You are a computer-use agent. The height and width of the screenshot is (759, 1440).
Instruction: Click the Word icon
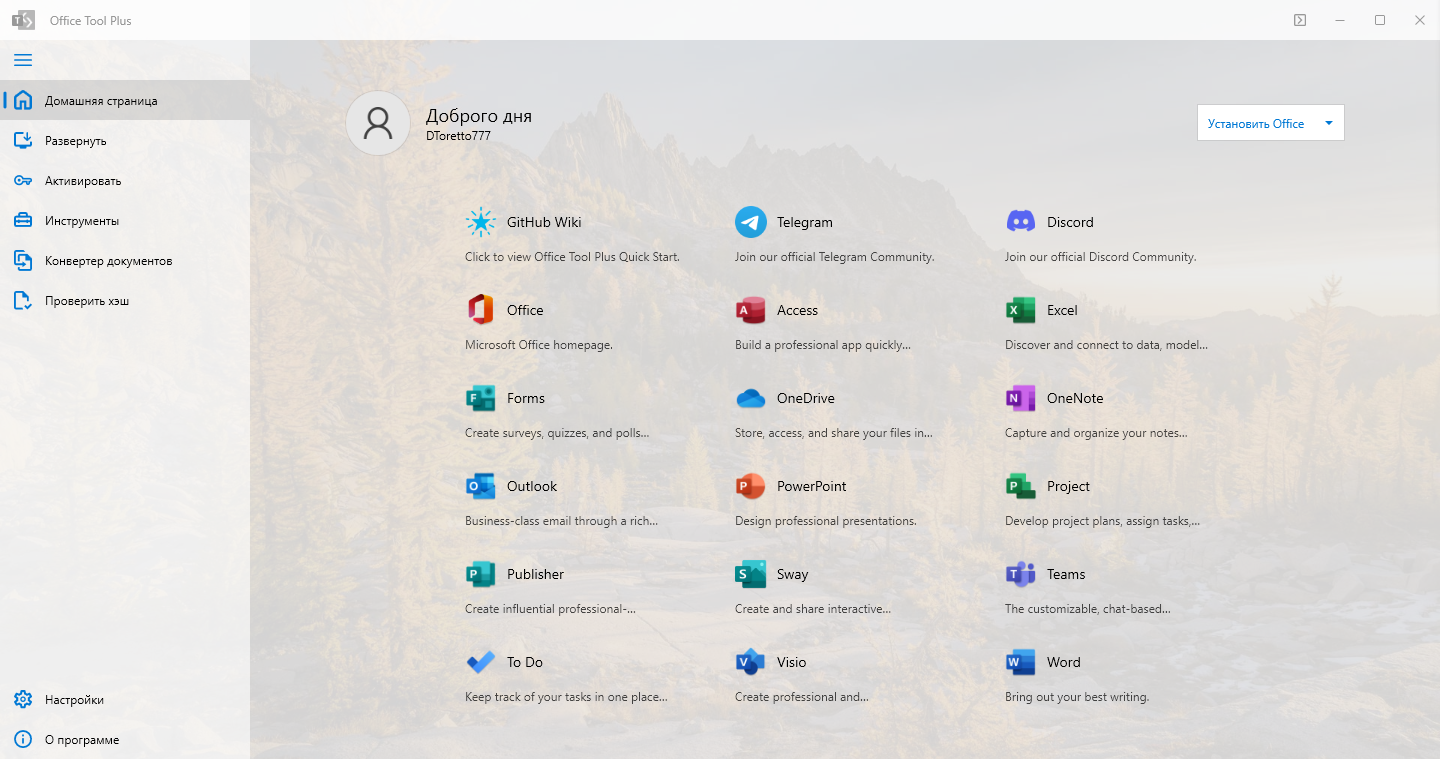click(1021, 662)
